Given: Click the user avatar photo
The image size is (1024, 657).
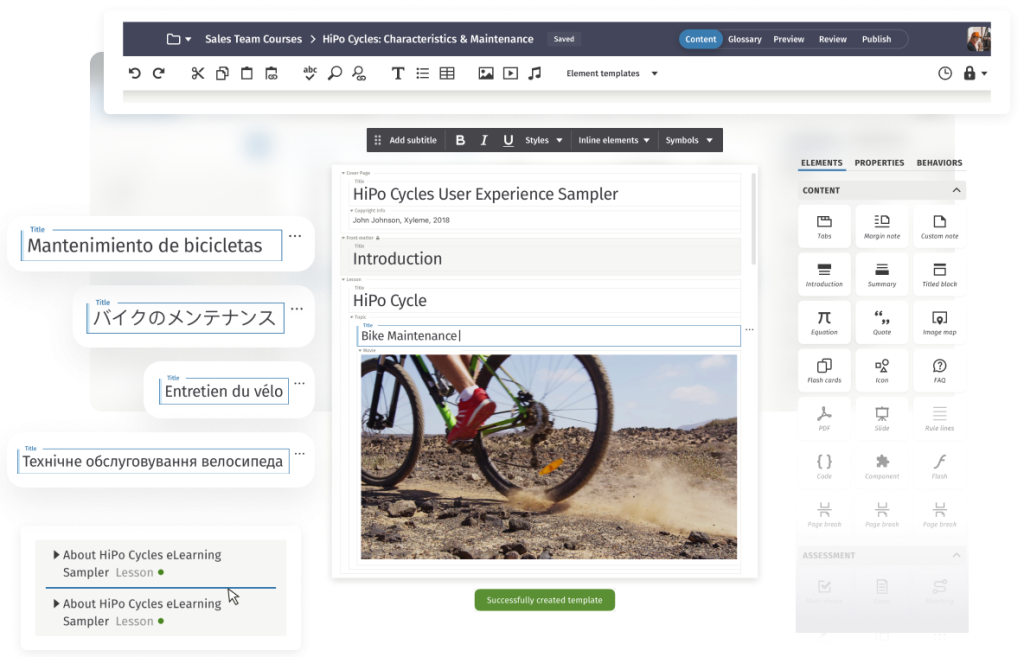Looking at the screenshot, I should (x=978, y=39).
